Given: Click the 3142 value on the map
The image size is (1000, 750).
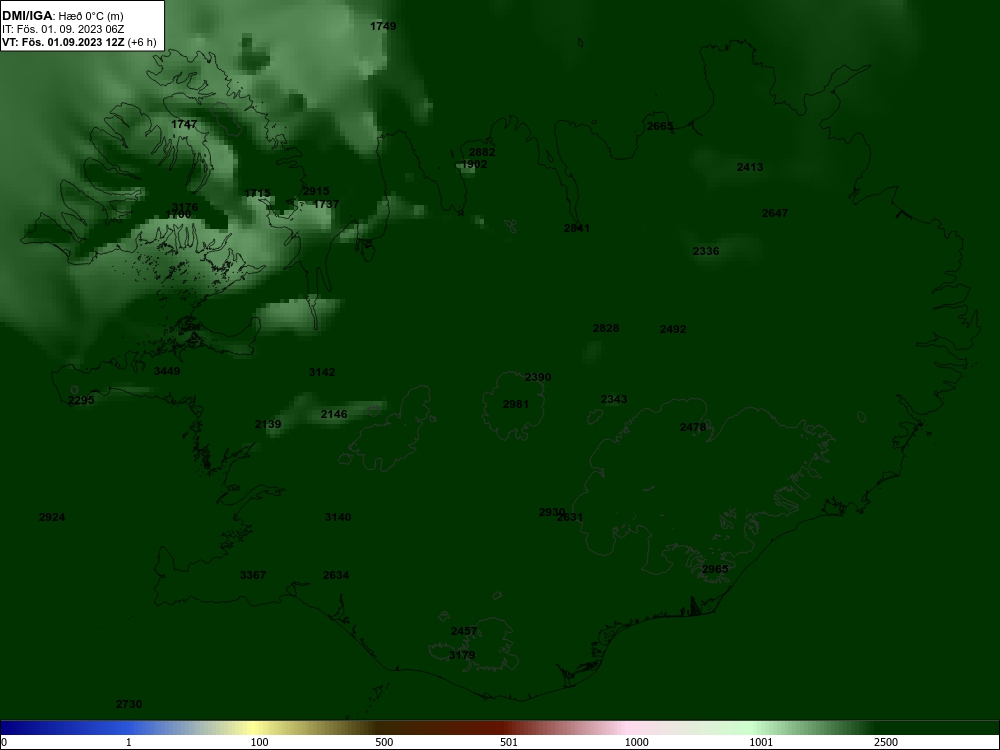Looking at the screenshot, I should [322, 372].
